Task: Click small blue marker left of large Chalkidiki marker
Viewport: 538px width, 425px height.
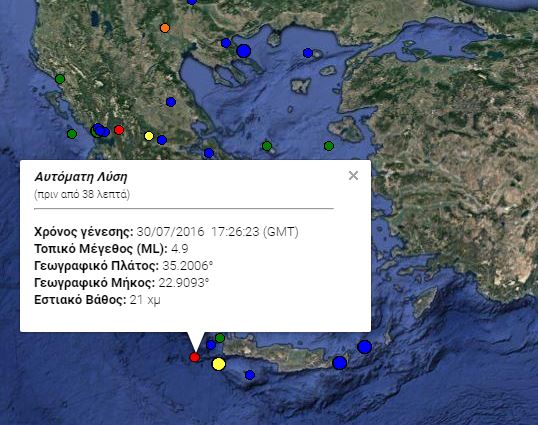Action: (226, 43)
